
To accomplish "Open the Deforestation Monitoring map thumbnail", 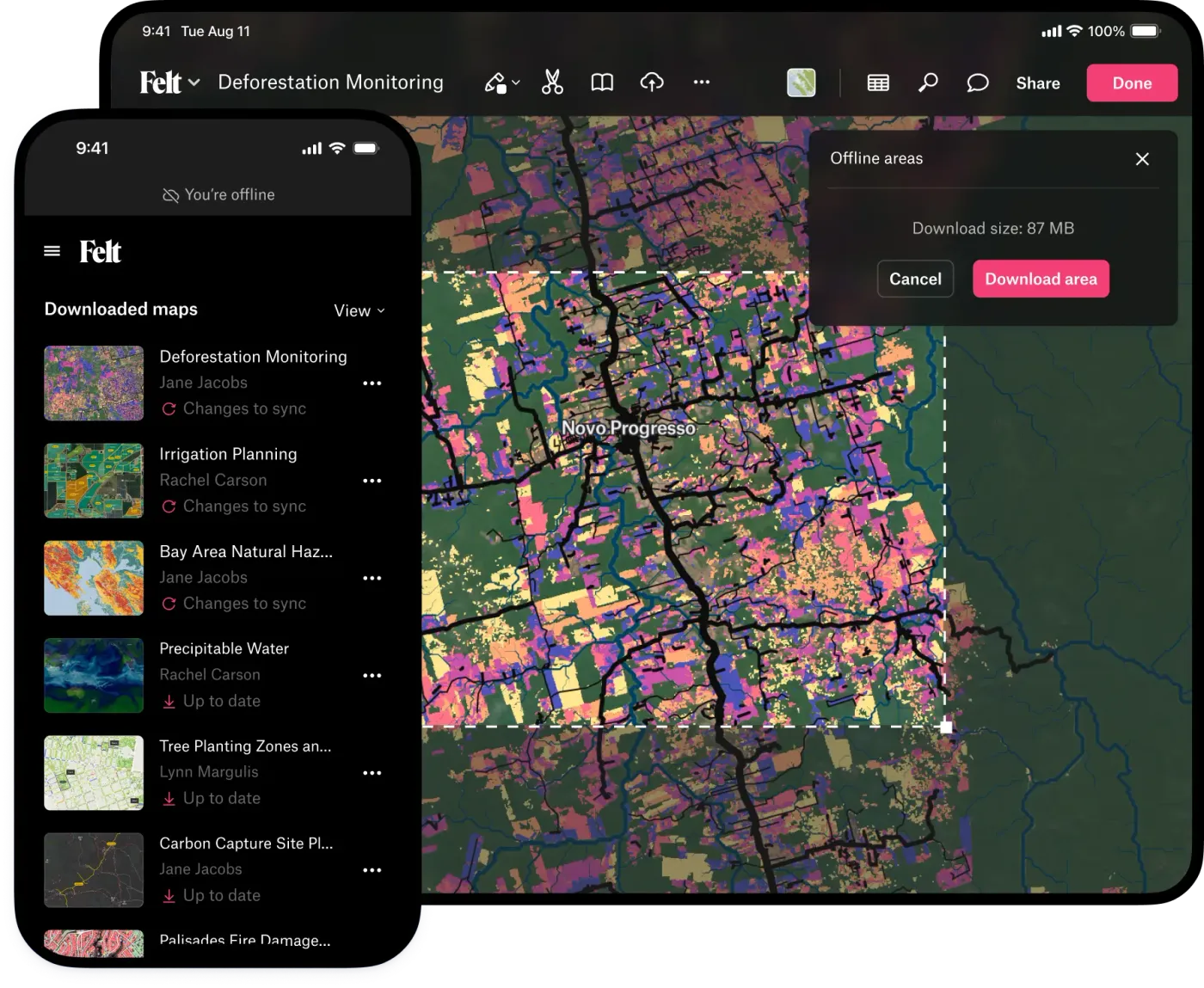I will tap(94, 383).
